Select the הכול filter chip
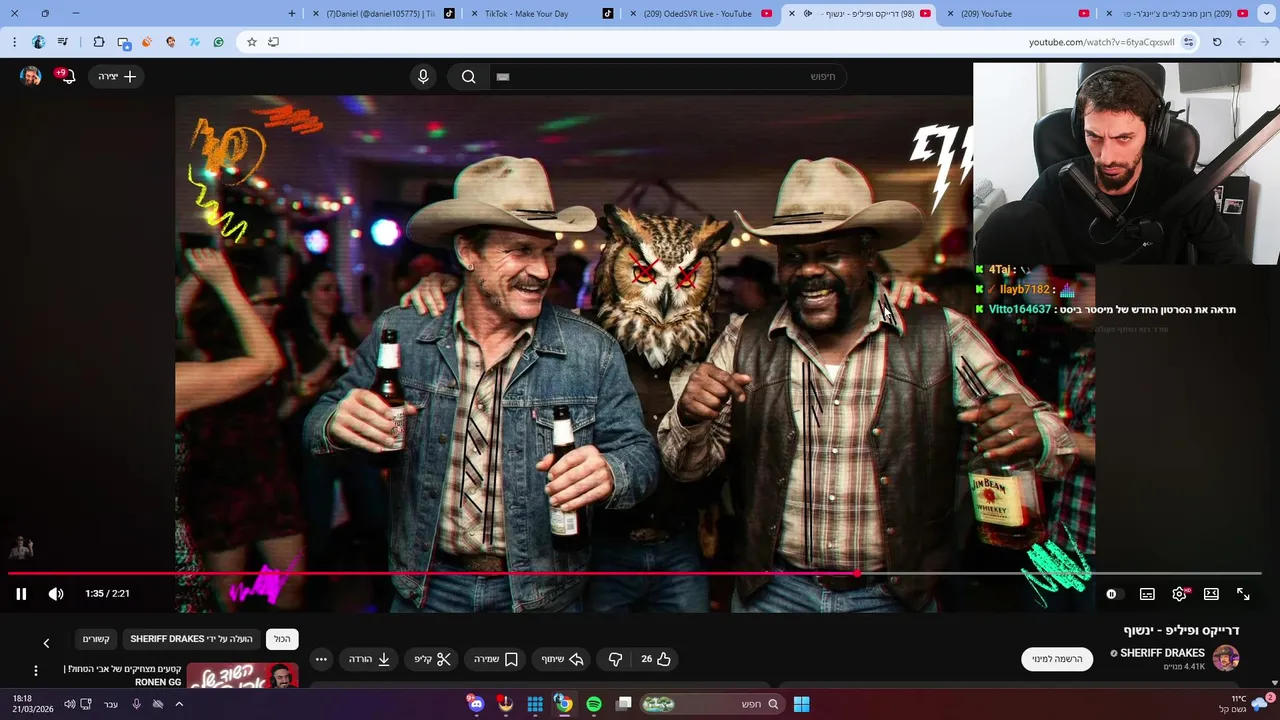This screenshot has height=720, width=1280. [283, 639]
